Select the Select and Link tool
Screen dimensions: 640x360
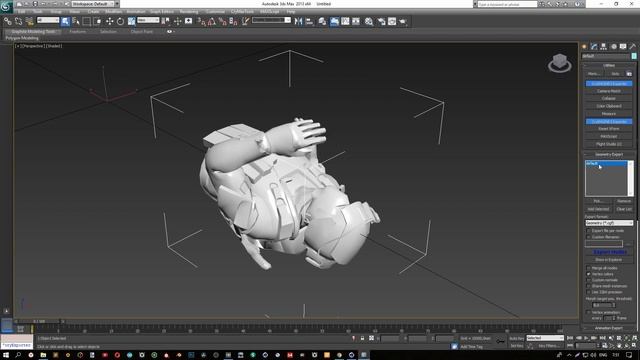(x=8, y=21)
